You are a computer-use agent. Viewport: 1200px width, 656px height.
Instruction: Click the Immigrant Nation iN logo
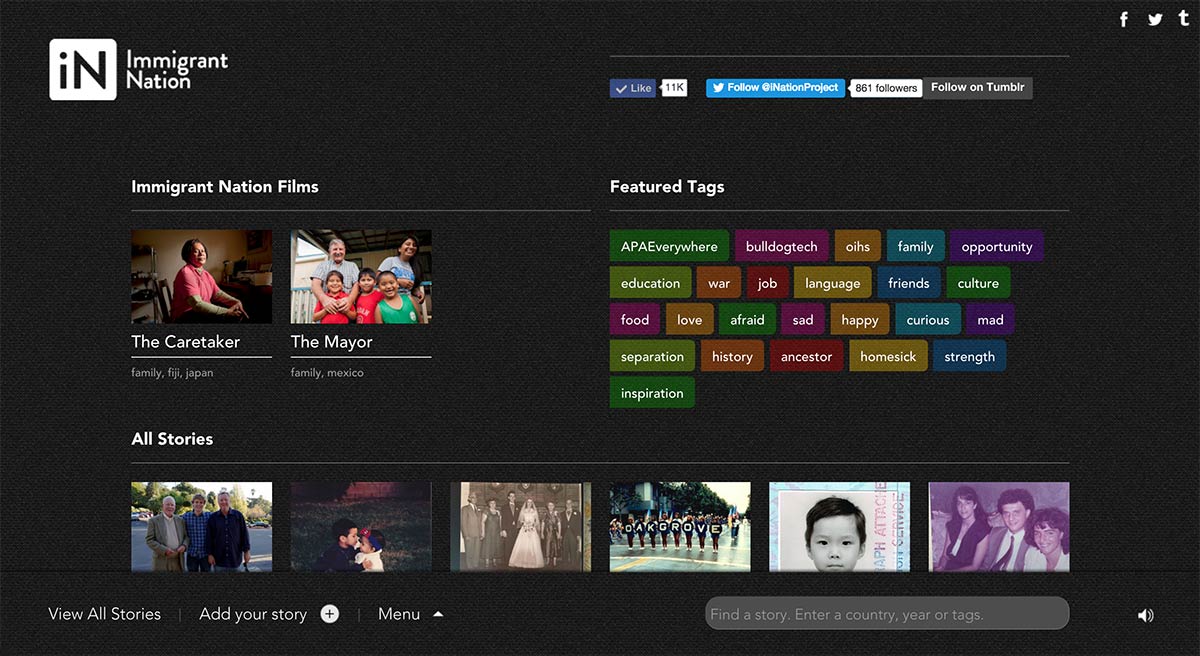pyautogui.click(x=83, y=70)
